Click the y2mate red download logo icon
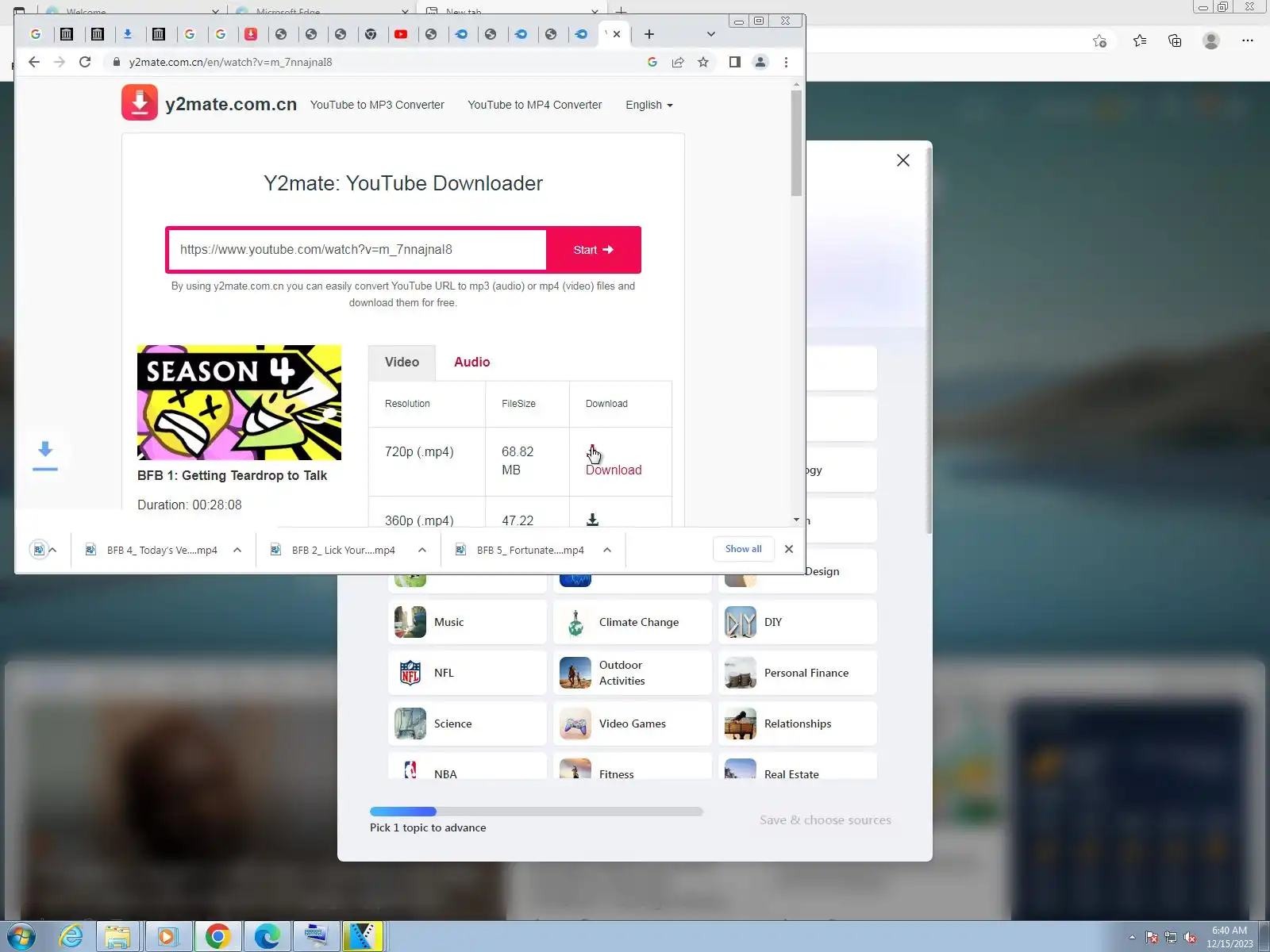 pos(140,103)
